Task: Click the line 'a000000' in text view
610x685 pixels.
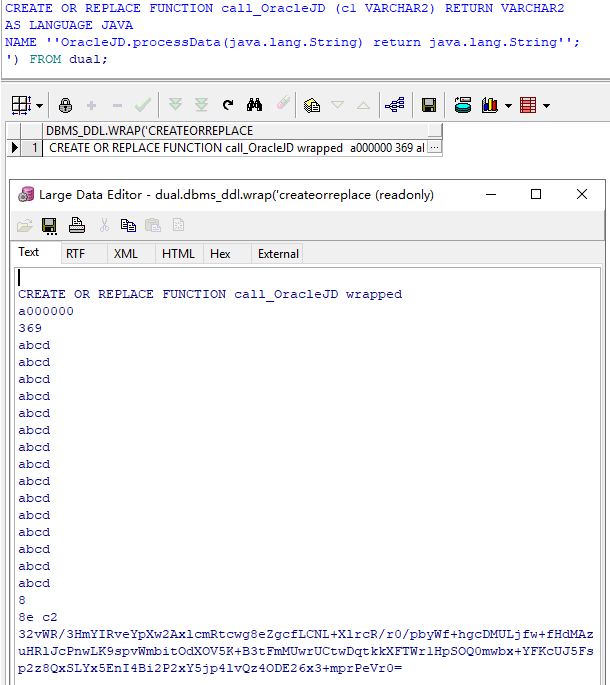Action: (46, 311)
